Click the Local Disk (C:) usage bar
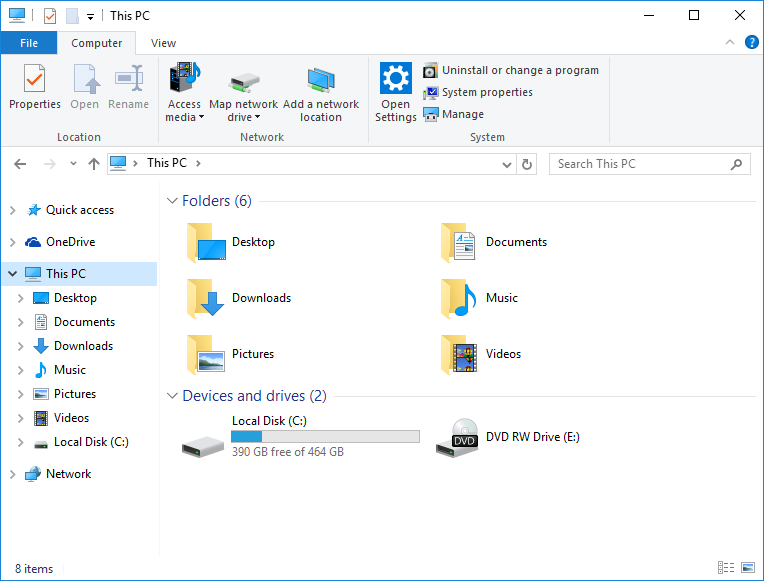This screenshot has width=764, height=581. point(325,437)
